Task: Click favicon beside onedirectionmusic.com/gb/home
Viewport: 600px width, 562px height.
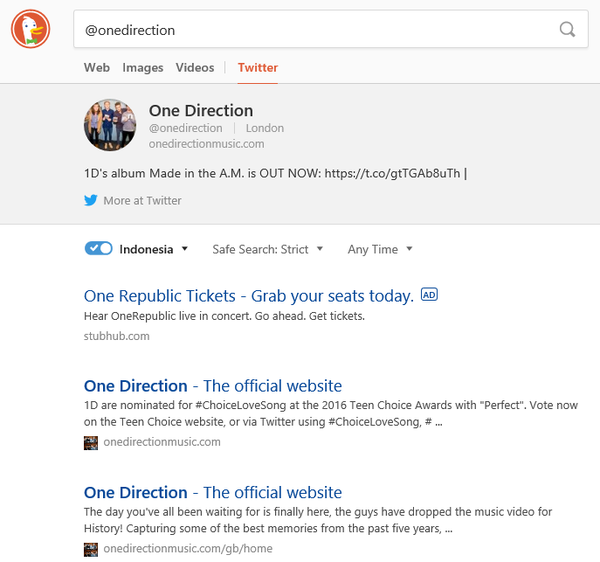Action: point(91,549)
